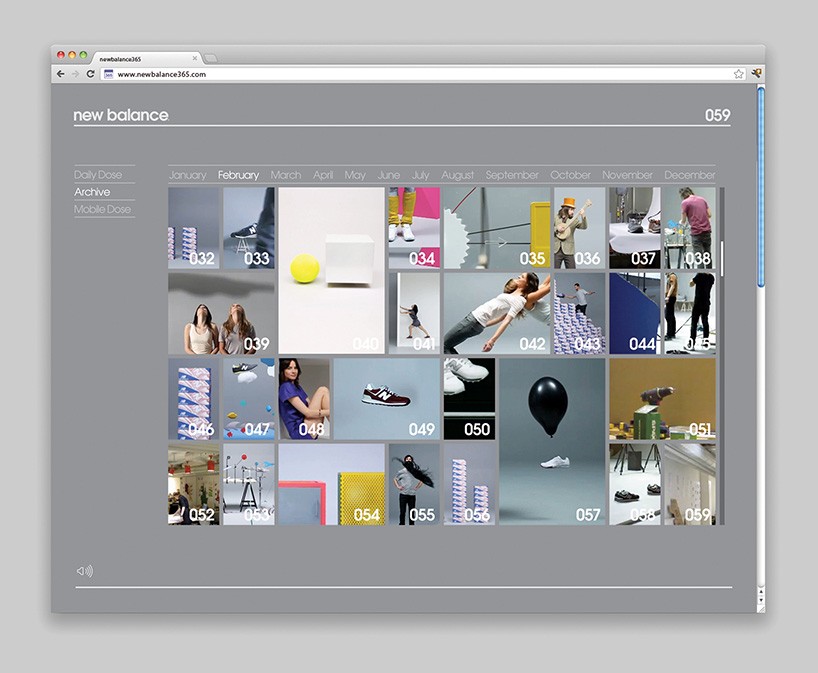Open thumbnail 047 with shoe on cloud

249,399
